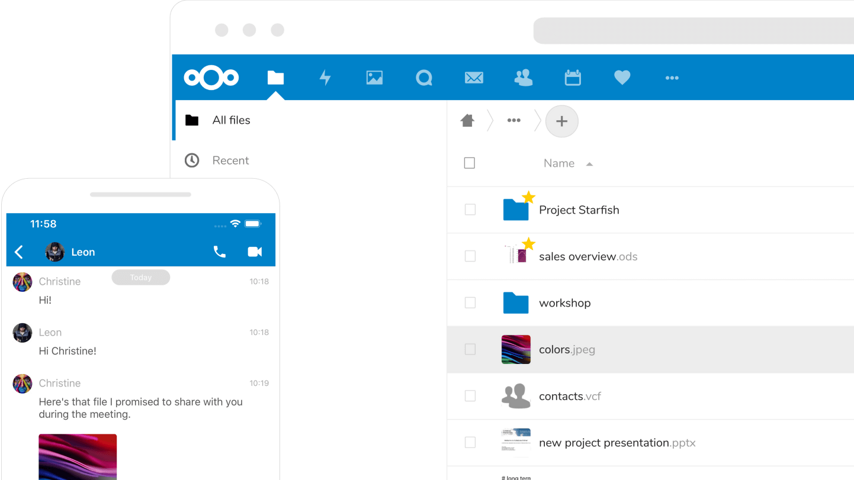Sort files by the Name column

tap(559, 163)
